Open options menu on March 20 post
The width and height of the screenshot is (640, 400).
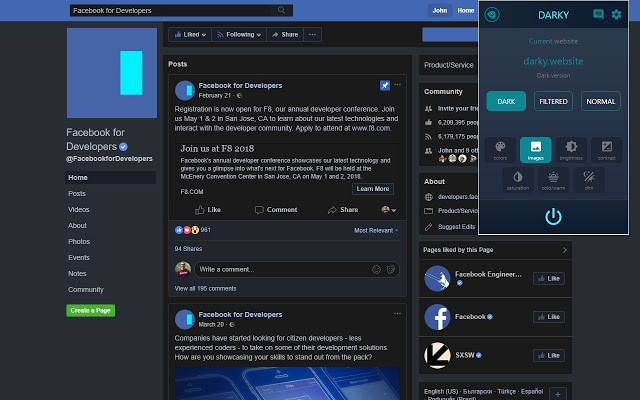[x=397, y=313]
